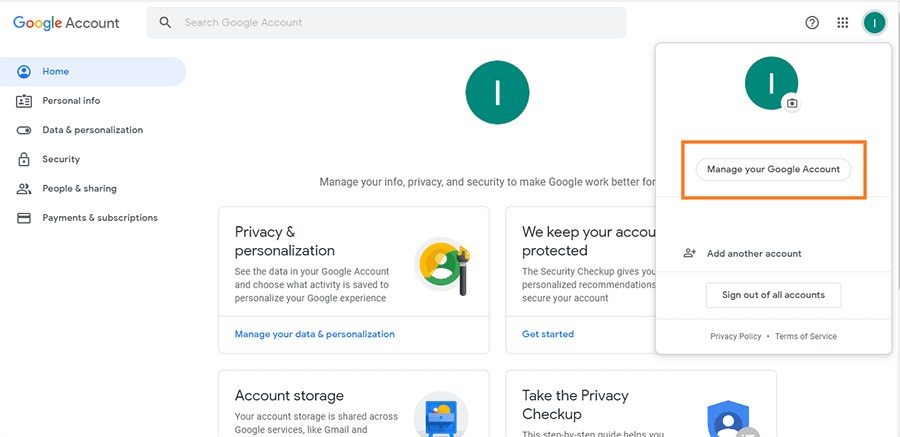900x437 pixels.
Task: Click the People & sharing icon
Action: (24, 188)
